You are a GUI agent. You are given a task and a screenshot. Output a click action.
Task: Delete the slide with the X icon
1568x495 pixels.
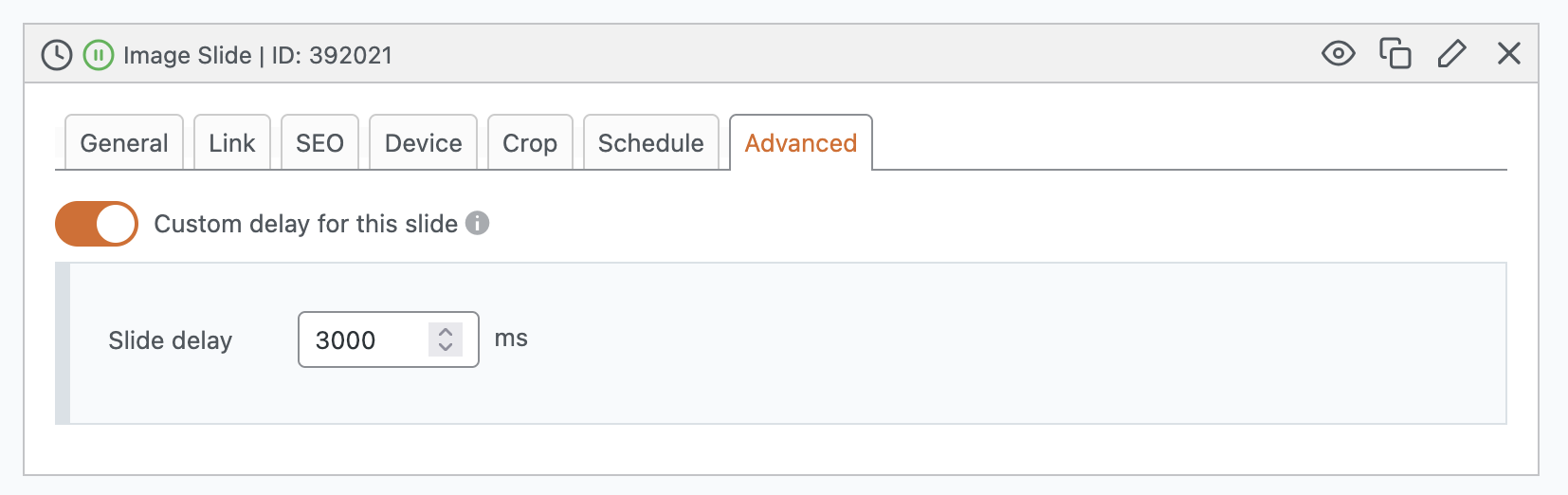[x=1508, y=53]
